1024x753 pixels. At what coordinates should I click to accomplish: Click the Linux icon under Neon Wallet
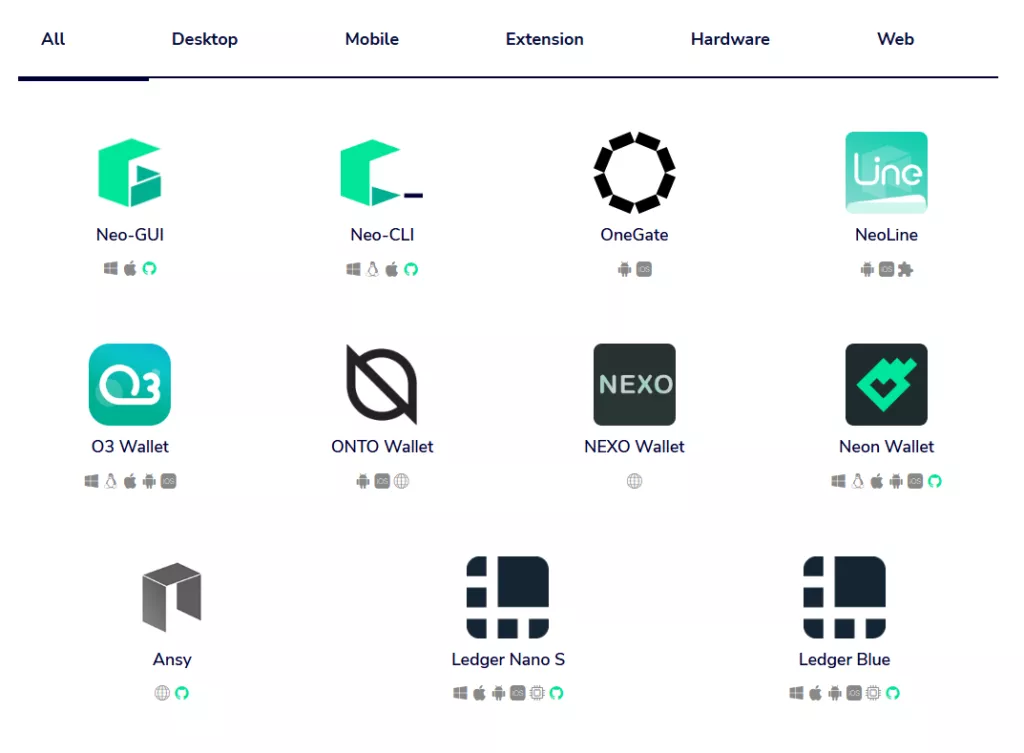click(x=857, y=481)
